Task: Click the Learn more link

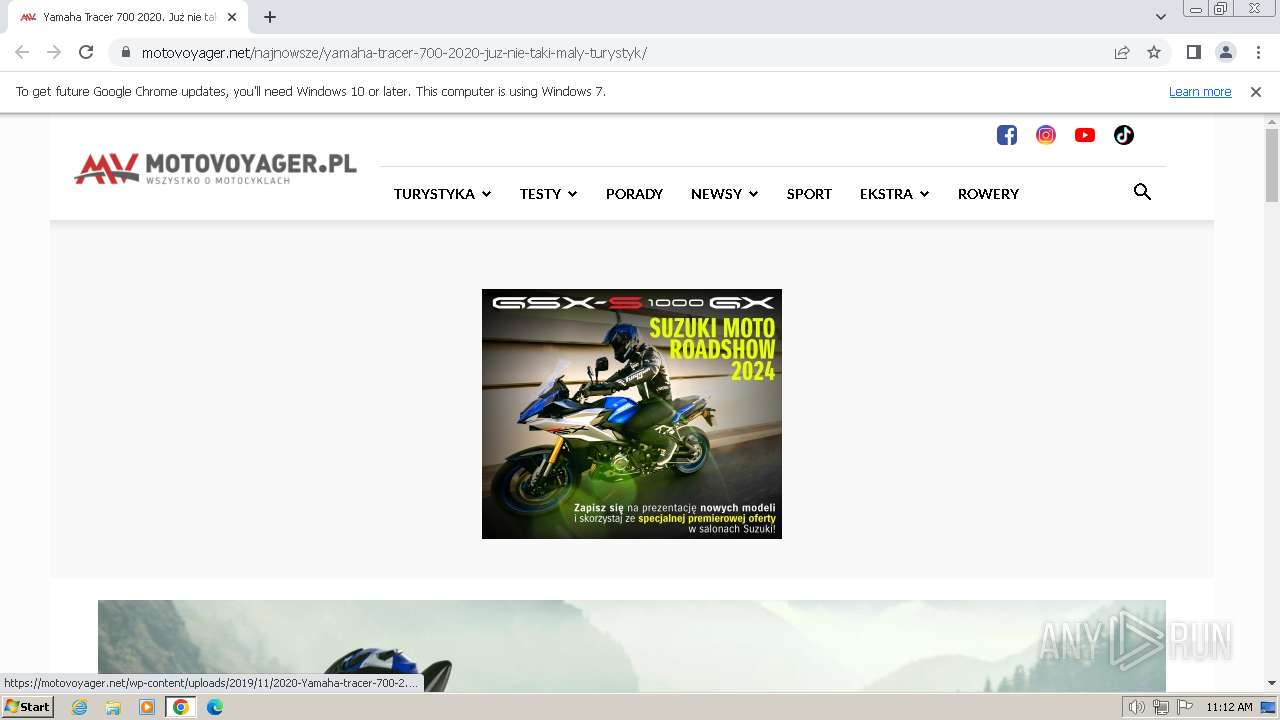Action: click(x=1200, y=91)
